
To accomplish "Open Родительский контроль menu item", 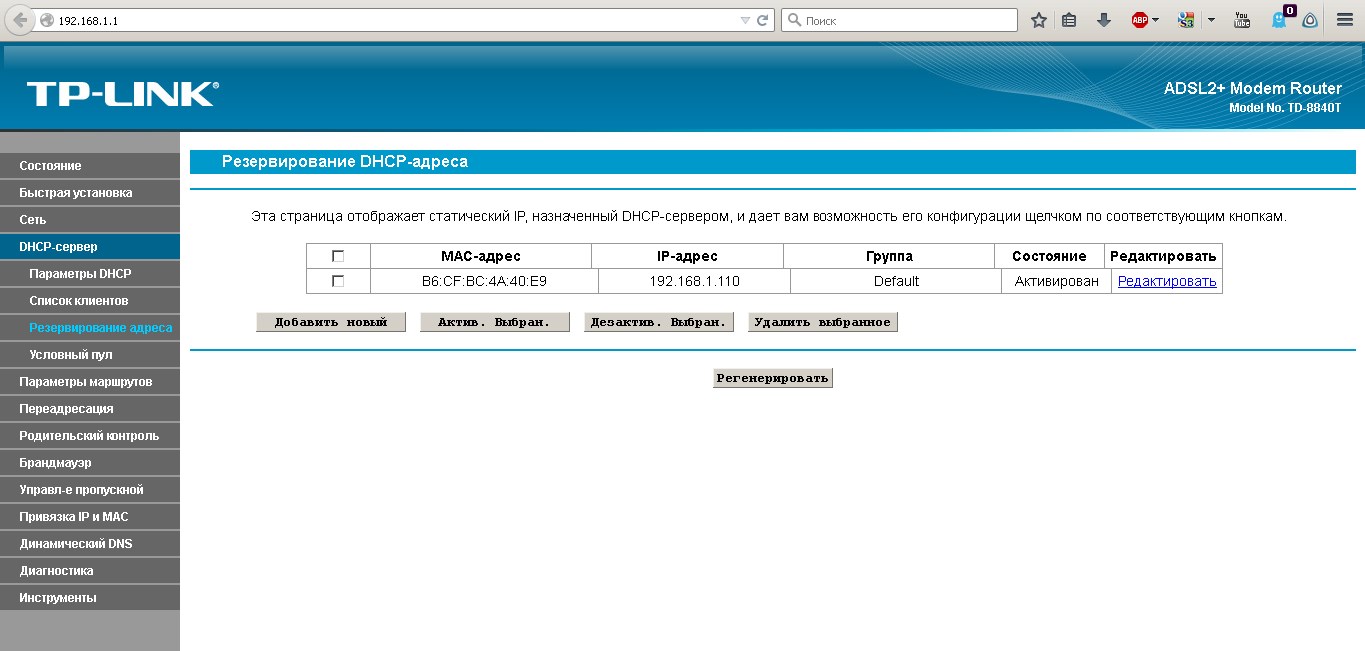I will (90, 435).
